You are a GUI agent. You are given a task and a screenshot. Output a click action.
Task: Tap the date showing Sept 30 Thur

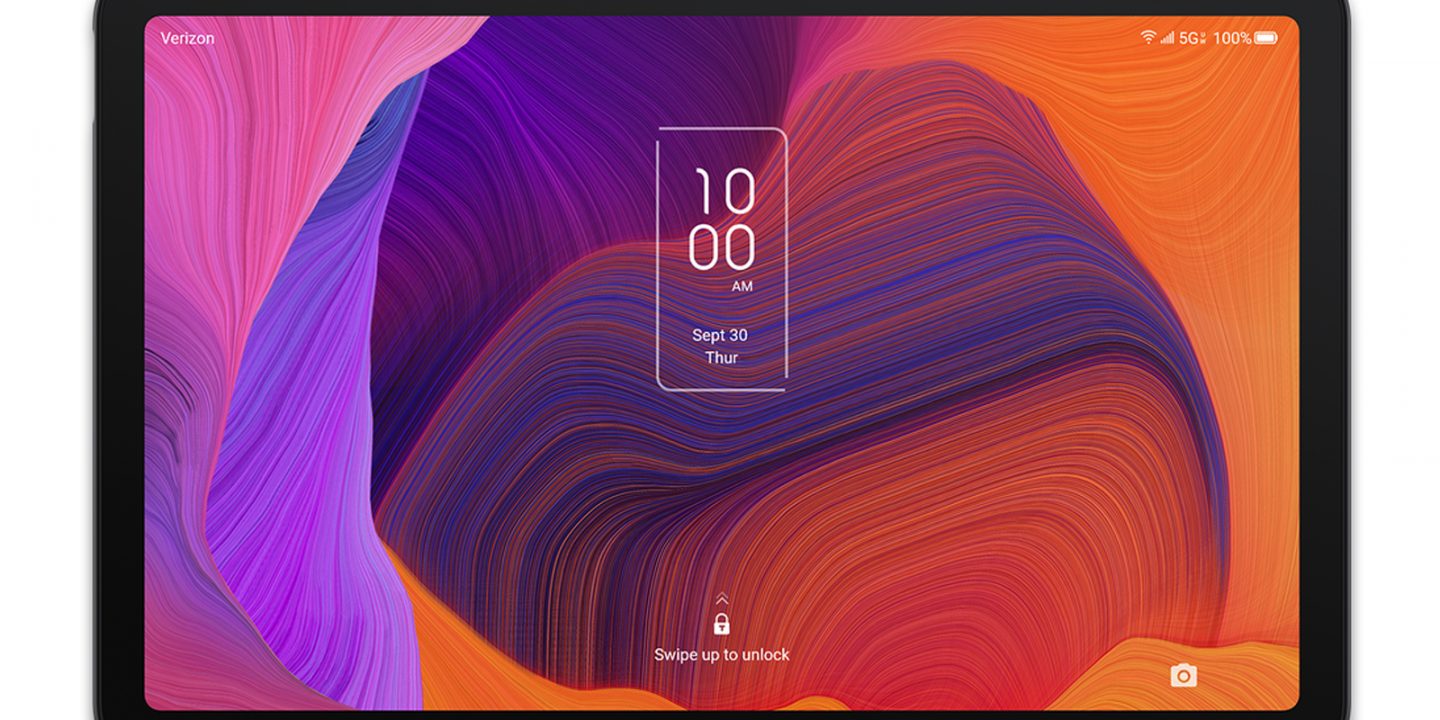[x=722, y=345]
